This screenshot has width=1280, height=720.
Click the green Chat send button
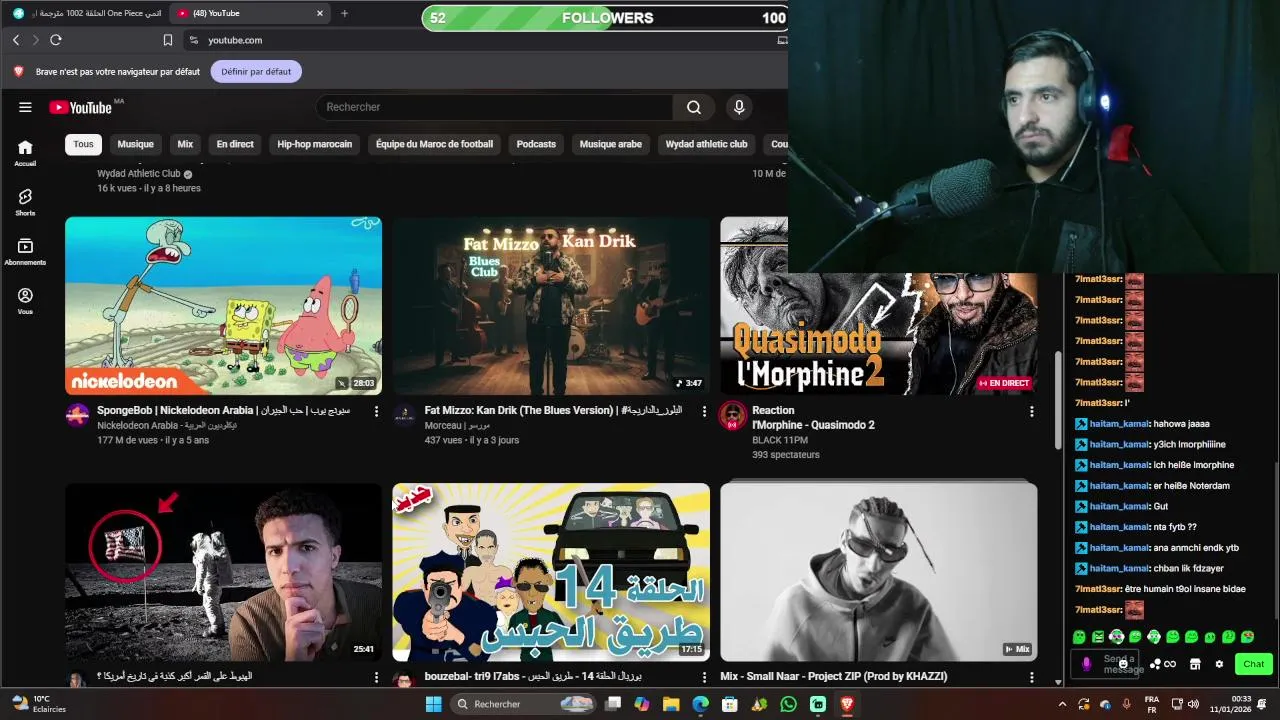1253,664
